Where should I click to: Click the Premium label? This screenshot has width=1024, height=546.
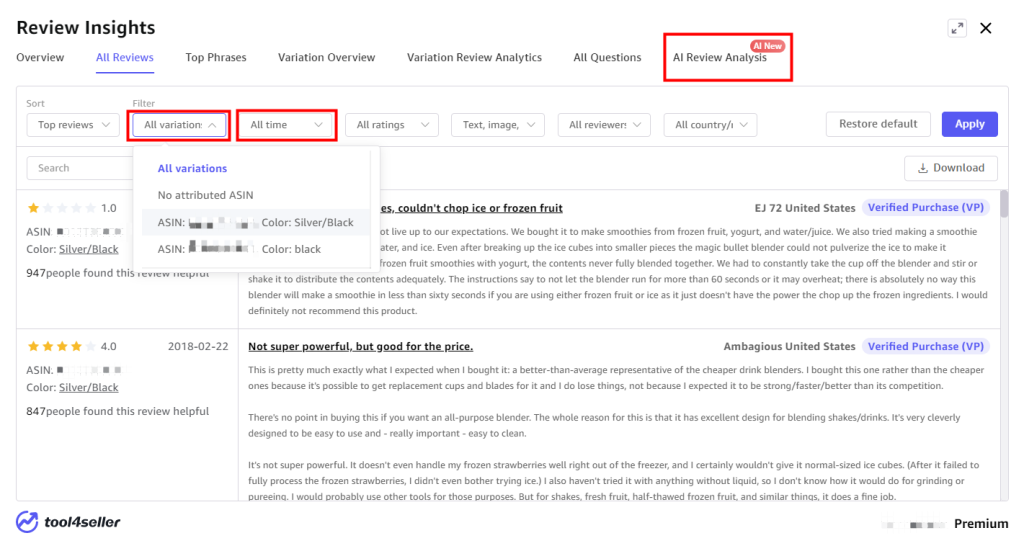pyautogui.click(x=981, y=524)
